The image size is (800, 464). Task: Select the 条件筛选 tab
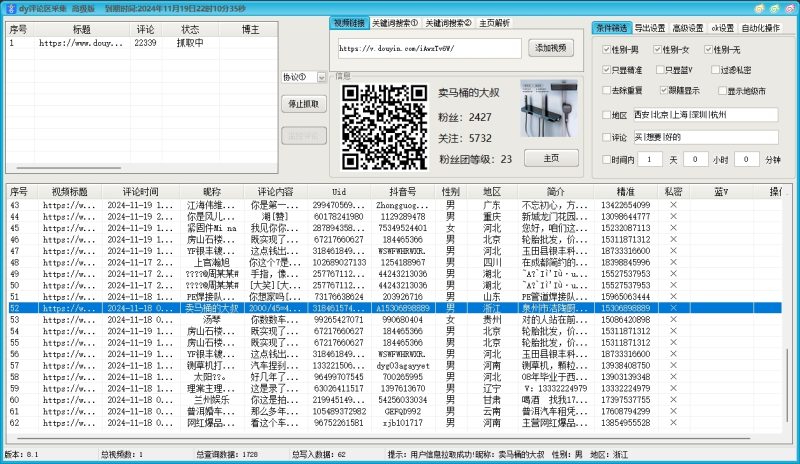pos(612,28)
